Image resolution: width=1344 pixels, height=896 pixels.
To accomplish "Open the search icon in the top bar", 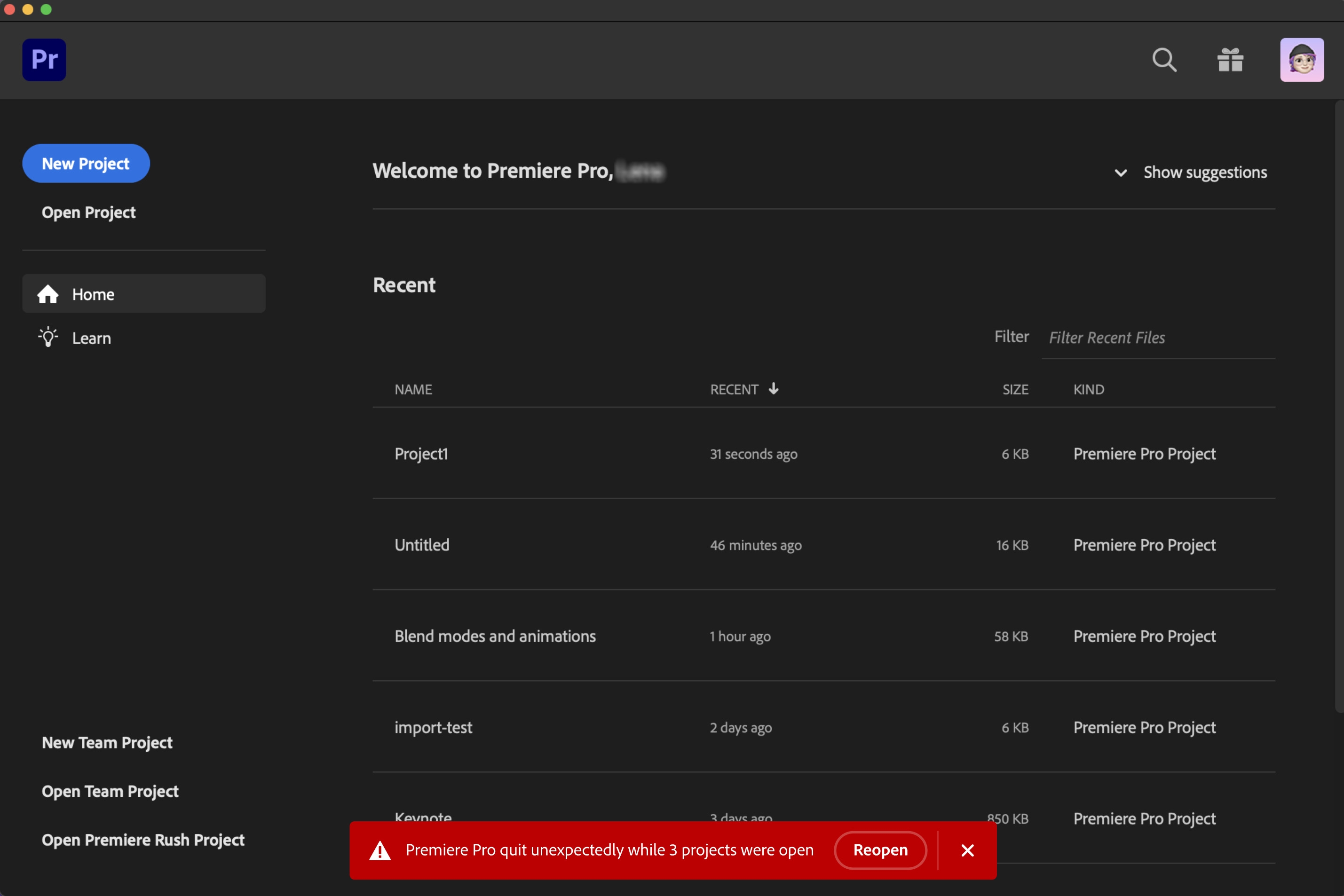I will coord(1164,60).
